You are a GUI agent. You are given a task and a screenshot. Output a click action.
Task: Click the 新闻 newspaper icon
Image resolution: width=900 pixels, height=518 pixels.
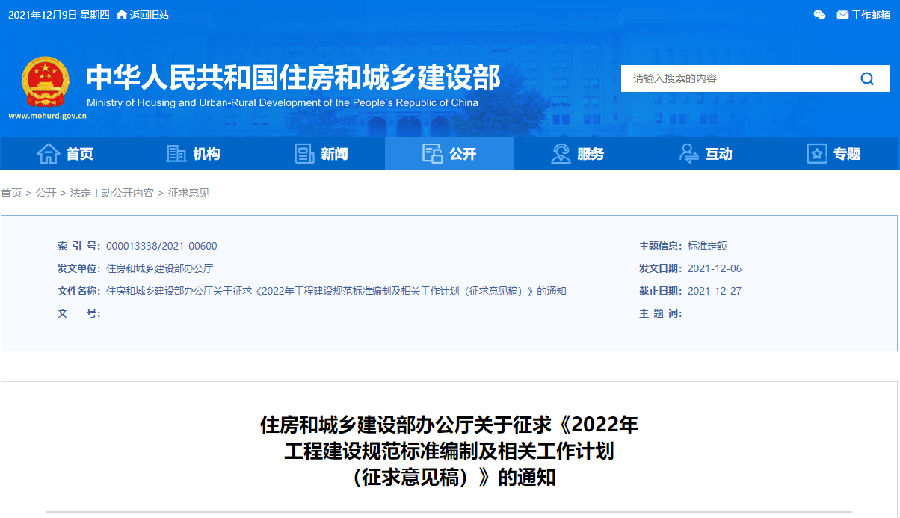coord(305,153)
